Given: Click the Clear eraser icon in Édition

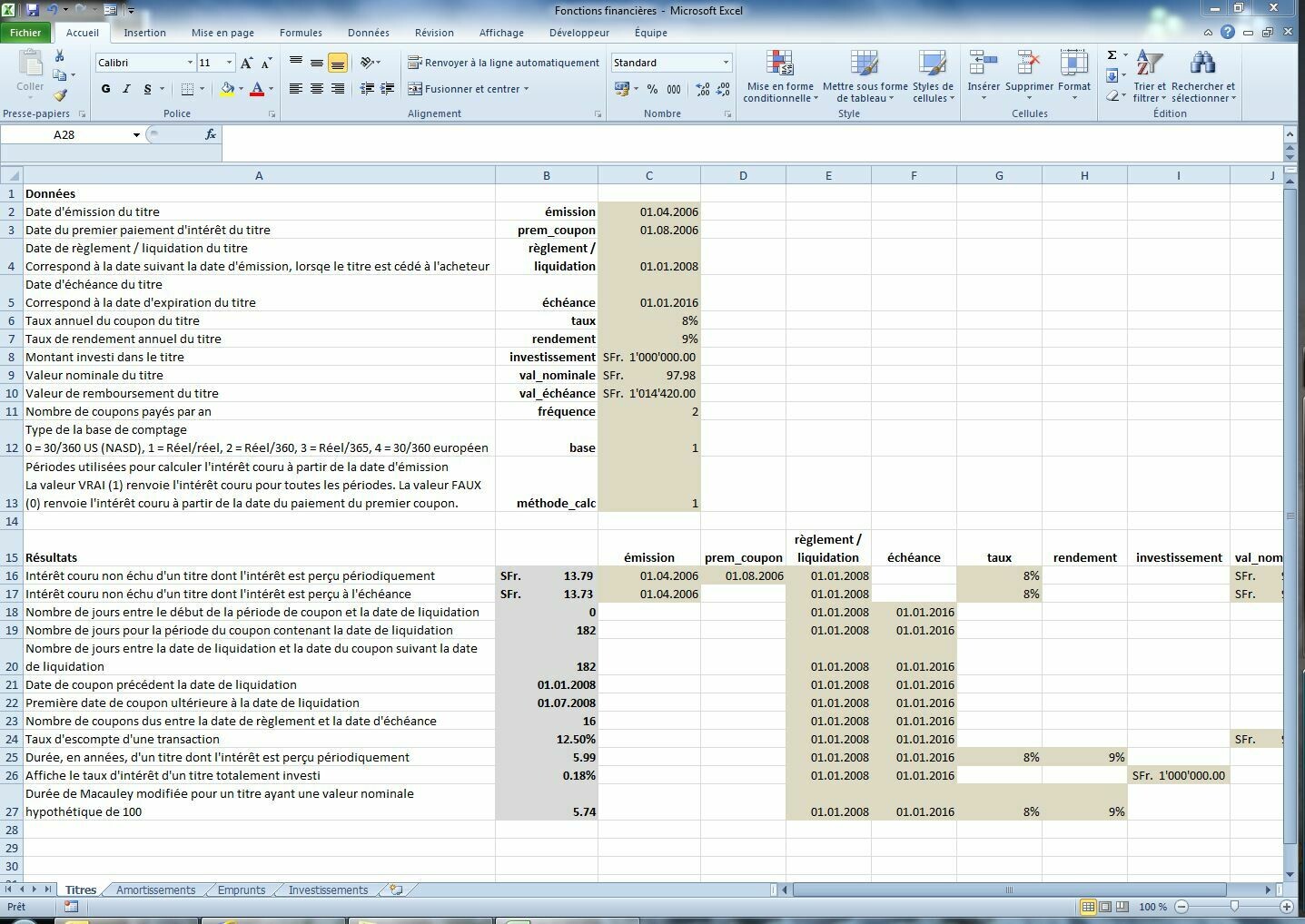Looking at the screenshot, I should 1112,94.
